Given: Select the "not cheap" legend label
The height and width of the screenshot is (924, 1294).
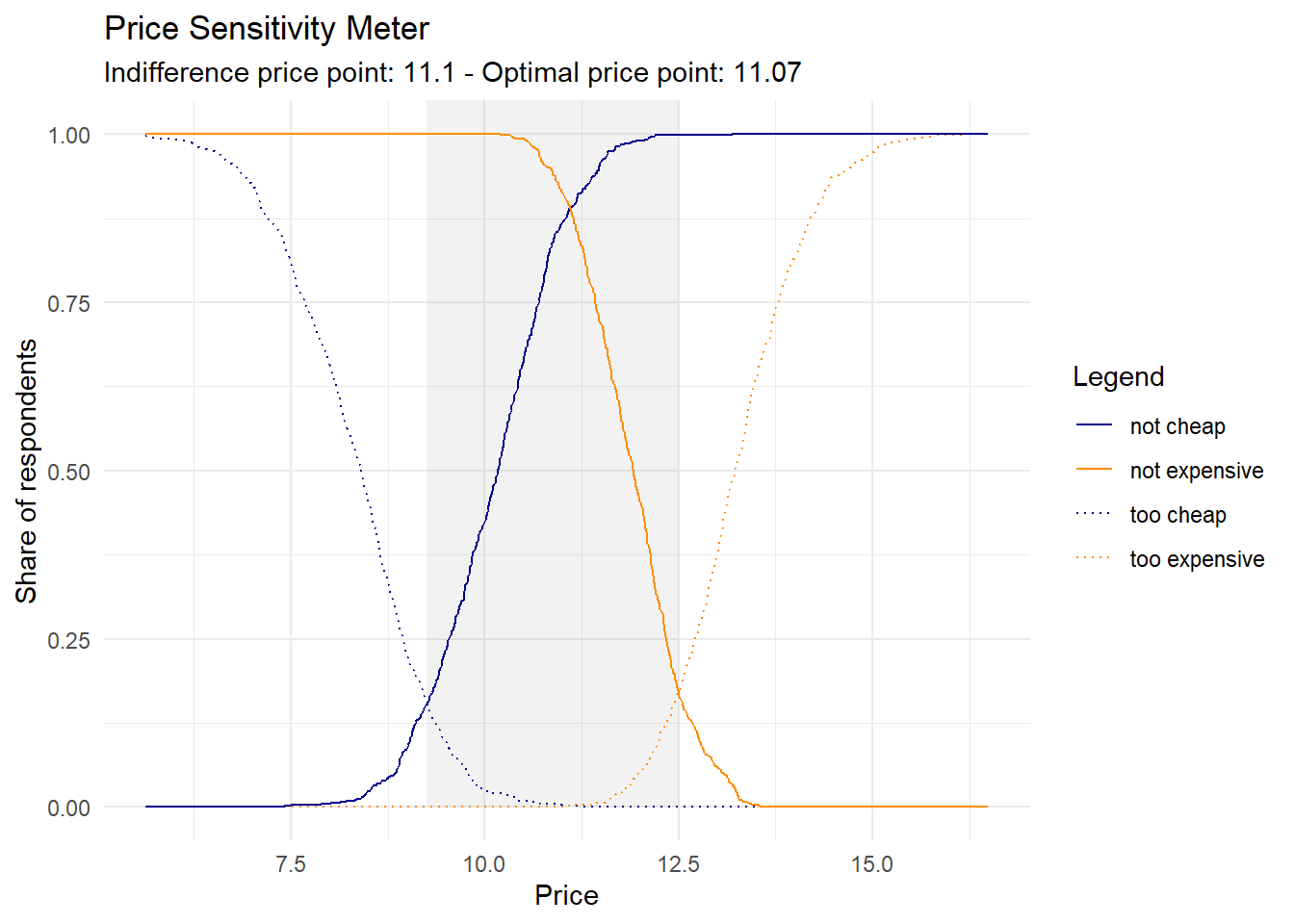Looking at the screenshot, I should [x=1178, y=426].
